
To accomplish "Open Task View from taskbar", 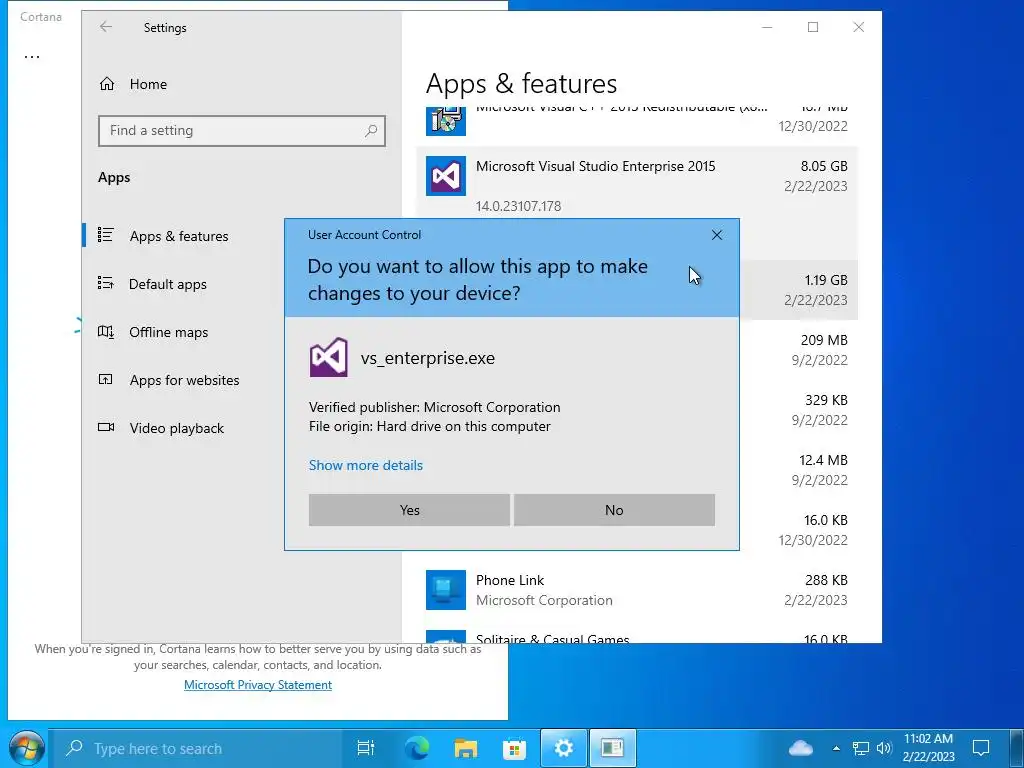I will [366, 748].
